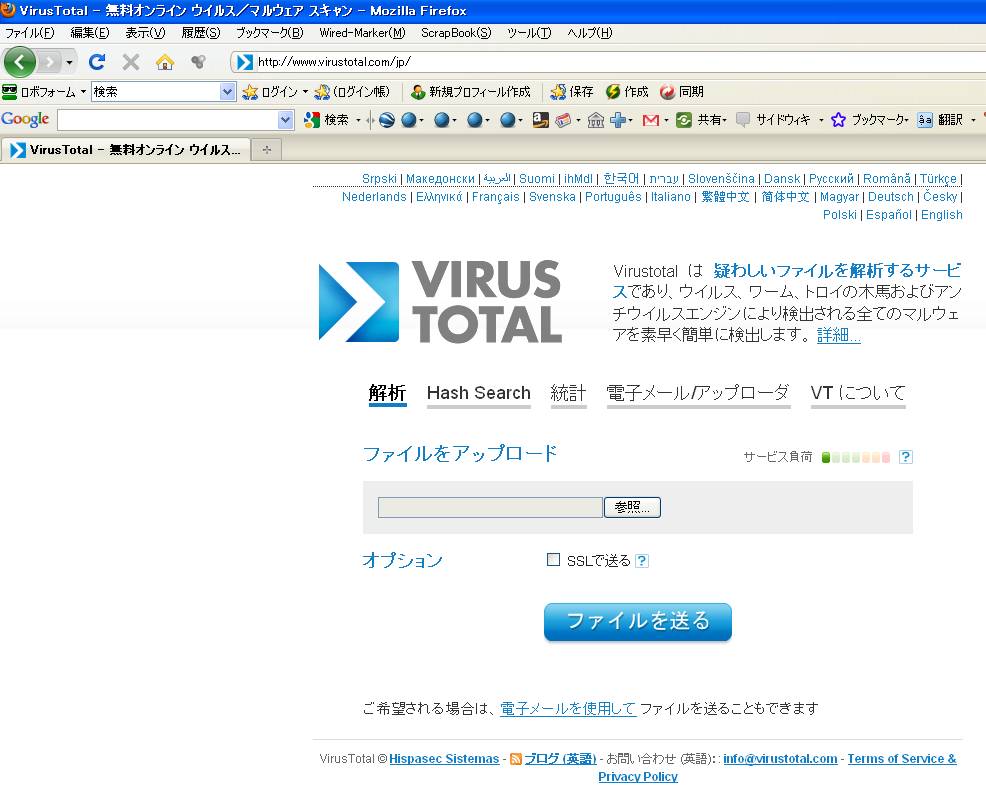
Task: Click the RoboForm 保存 button
Action: pyautogui.click(x=572, y=92)
